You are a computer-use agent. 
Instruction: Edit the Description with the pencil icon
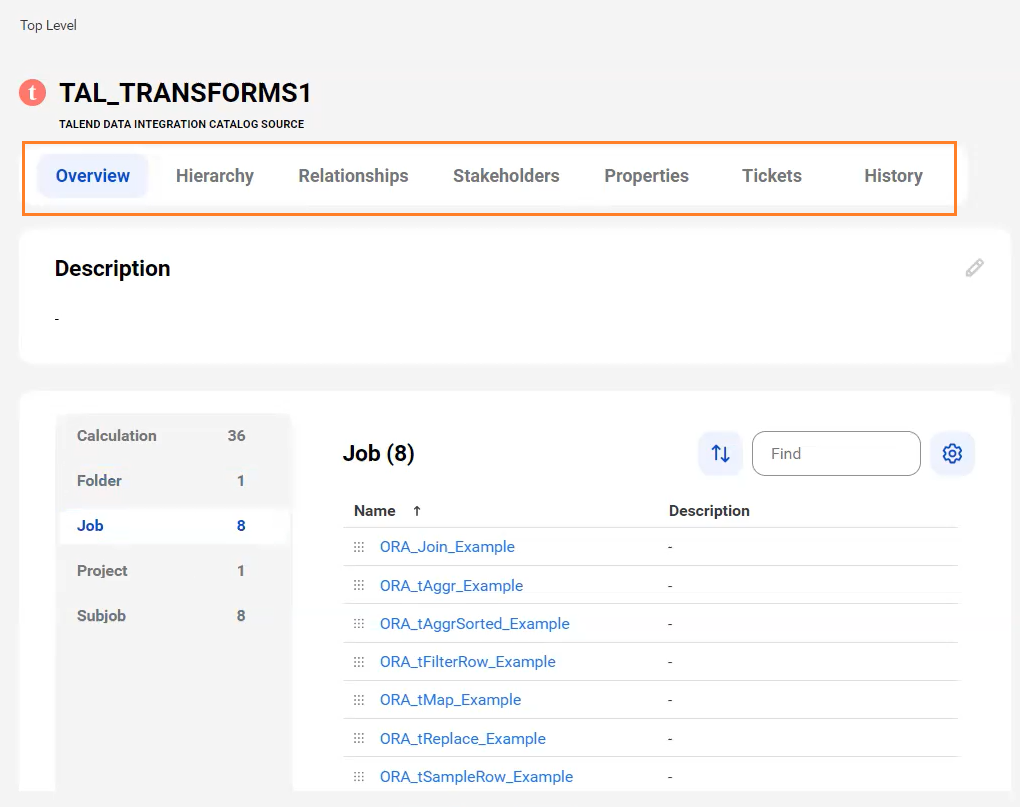point(974,268)
